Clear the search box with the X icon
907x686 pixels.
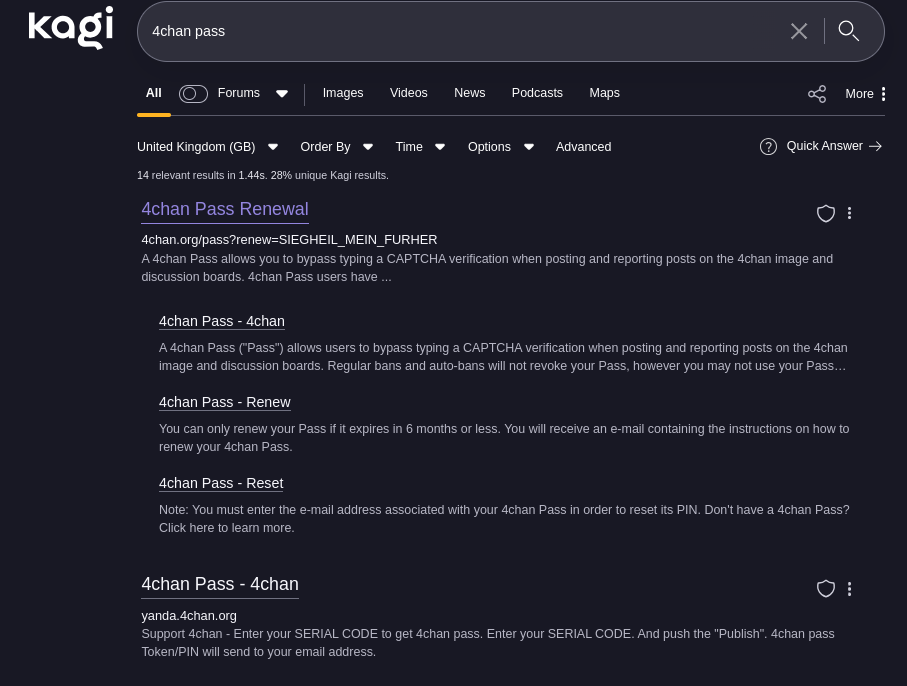[799, 31]
